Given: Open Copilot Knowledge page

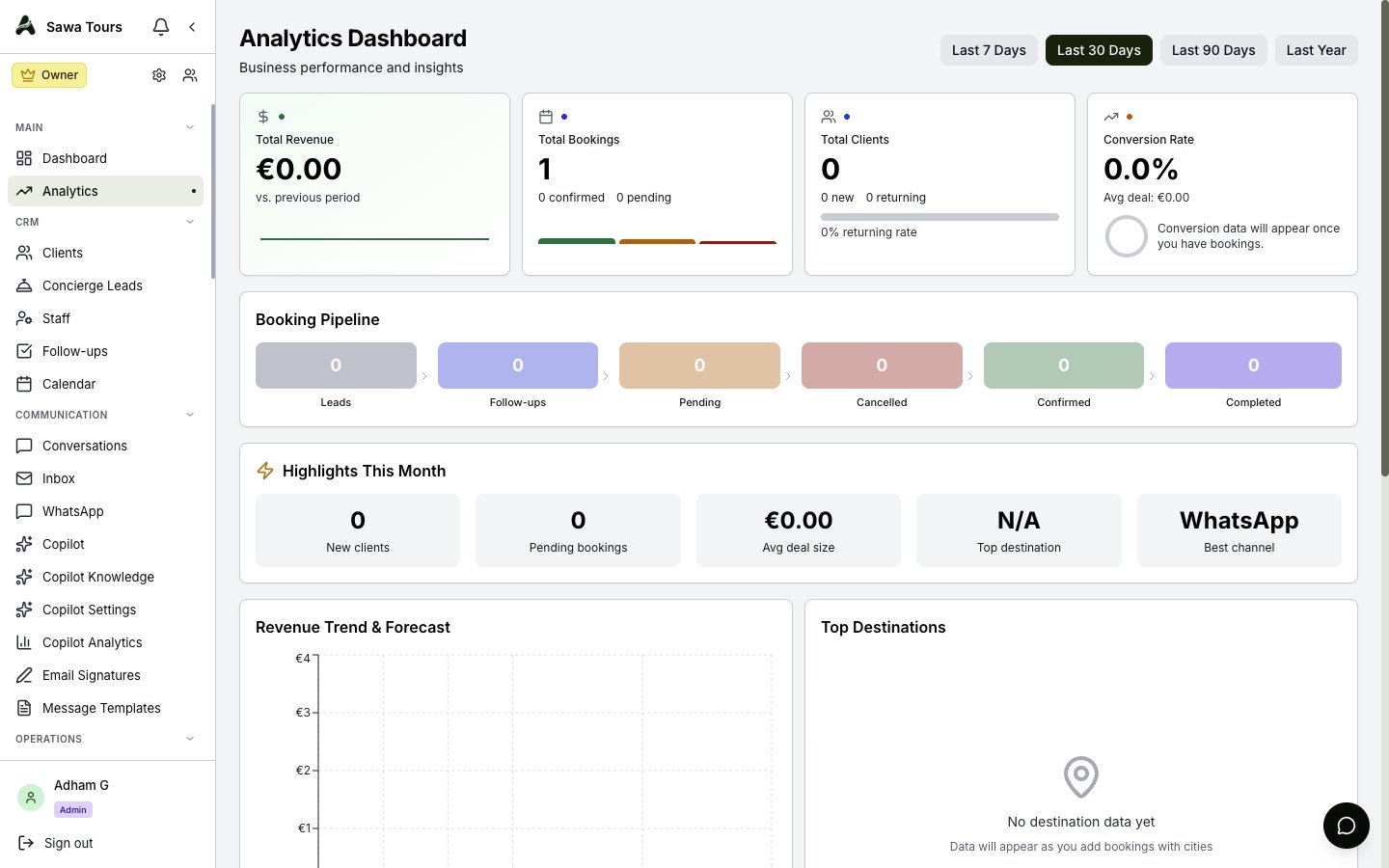Looking at the screenshot, I should pyautogui.click(x=105, y=577).
